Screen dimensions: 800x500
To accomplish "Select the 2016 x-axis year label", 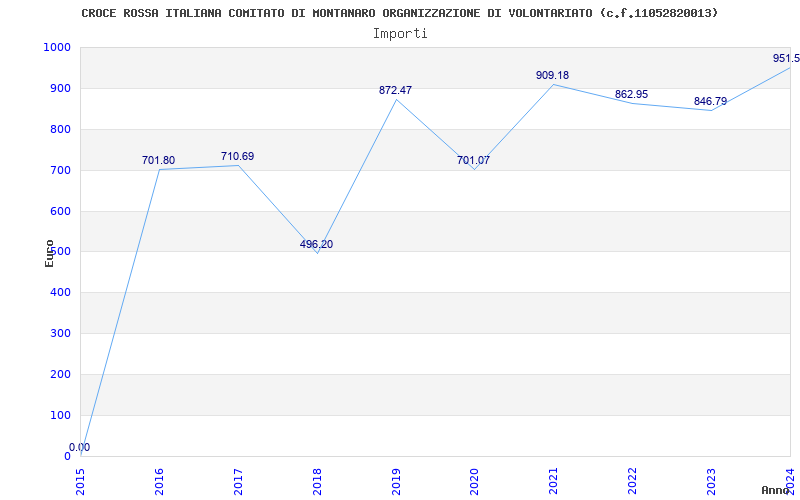I will (159, 481).
